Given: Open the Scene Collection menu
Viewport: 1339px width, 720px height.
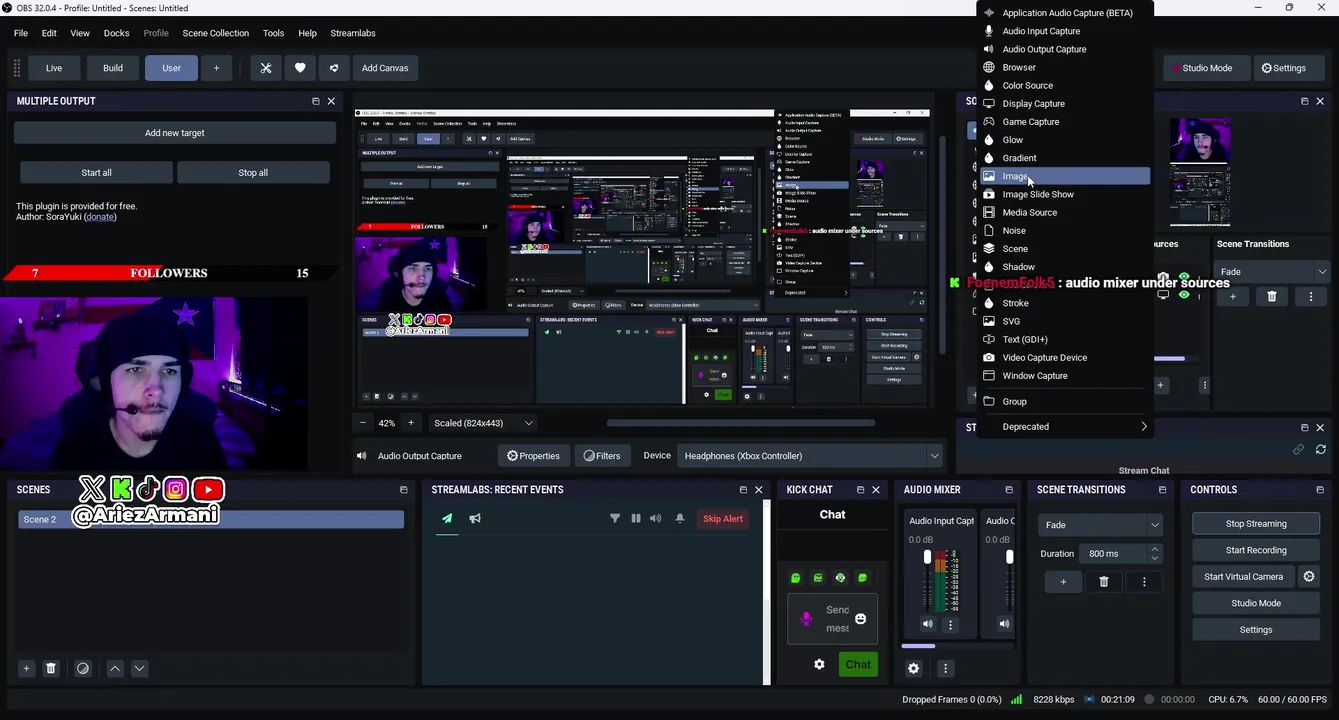Looking at the screenshot, I should [x=215, y=33].
